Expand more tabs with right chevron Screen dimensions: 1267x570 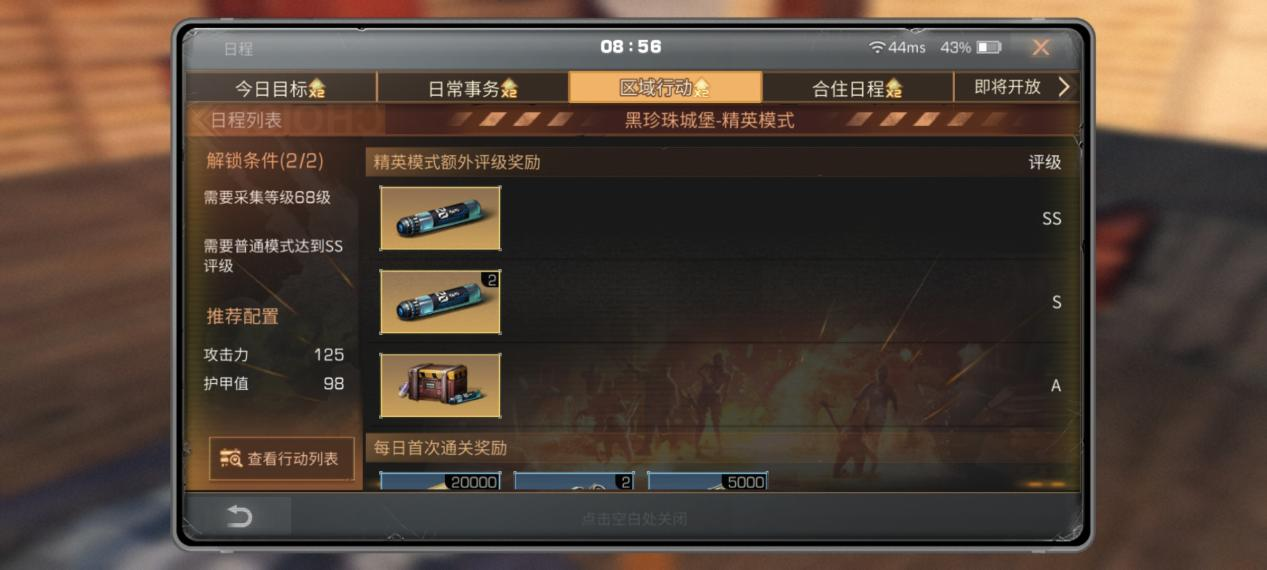[x=1063, y=87]
